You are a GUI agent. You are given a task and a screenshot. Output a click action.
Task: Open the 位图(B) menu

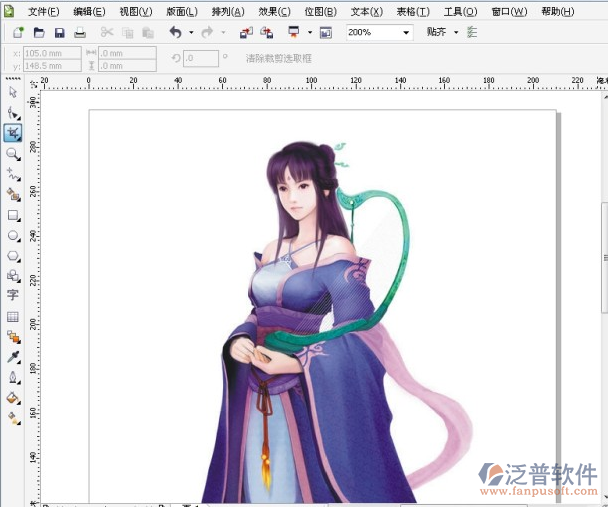point(320,11)
